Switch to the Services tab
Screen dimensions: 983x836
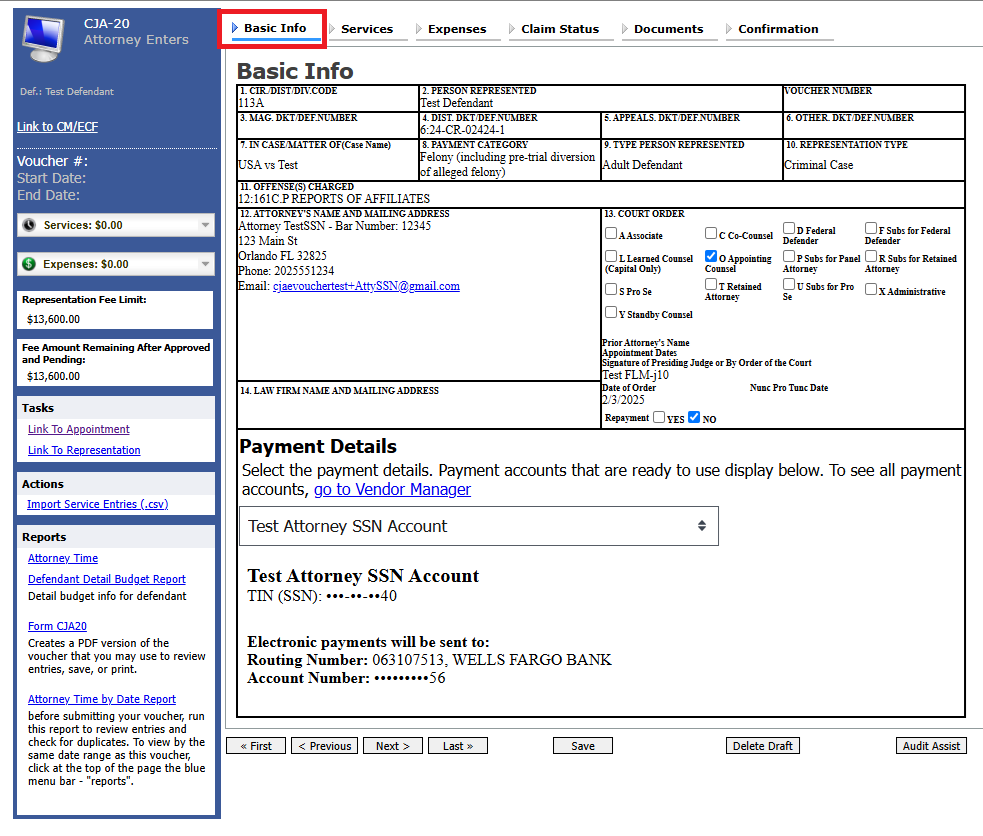point(366,29)
